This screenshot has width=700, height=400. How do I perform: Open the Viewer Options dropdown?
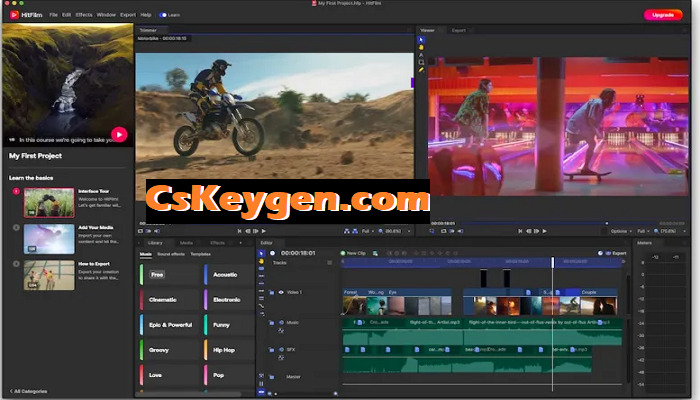click(621, 231)
